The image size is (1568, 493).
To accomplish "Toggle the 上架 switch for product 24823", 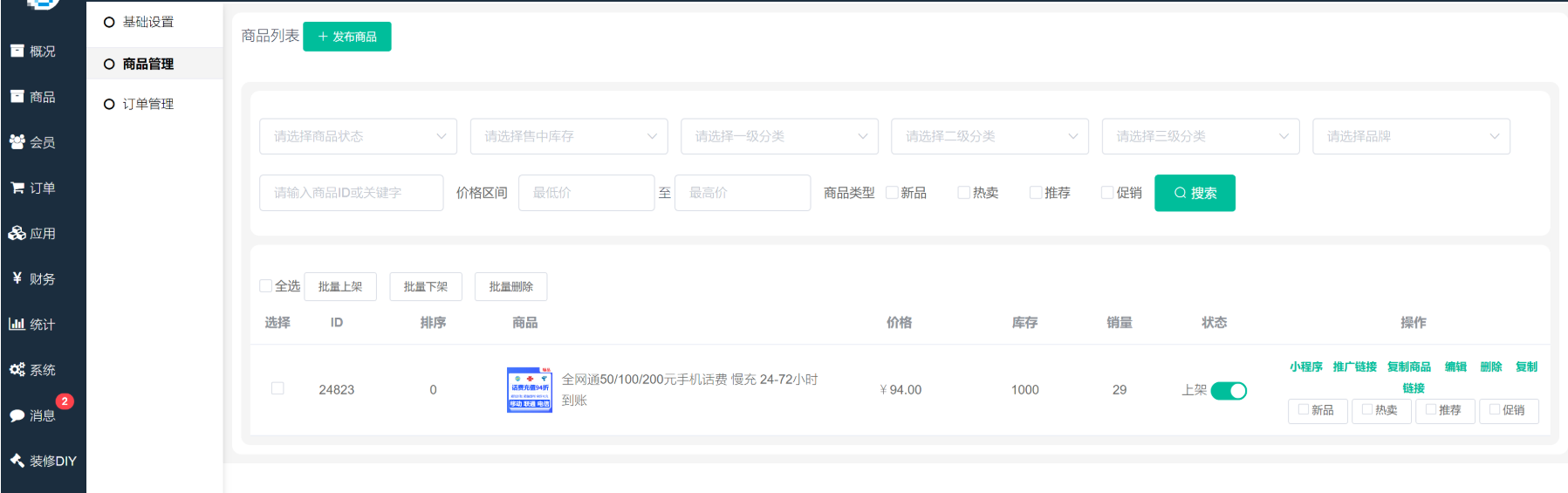I will pos(1229,391).
